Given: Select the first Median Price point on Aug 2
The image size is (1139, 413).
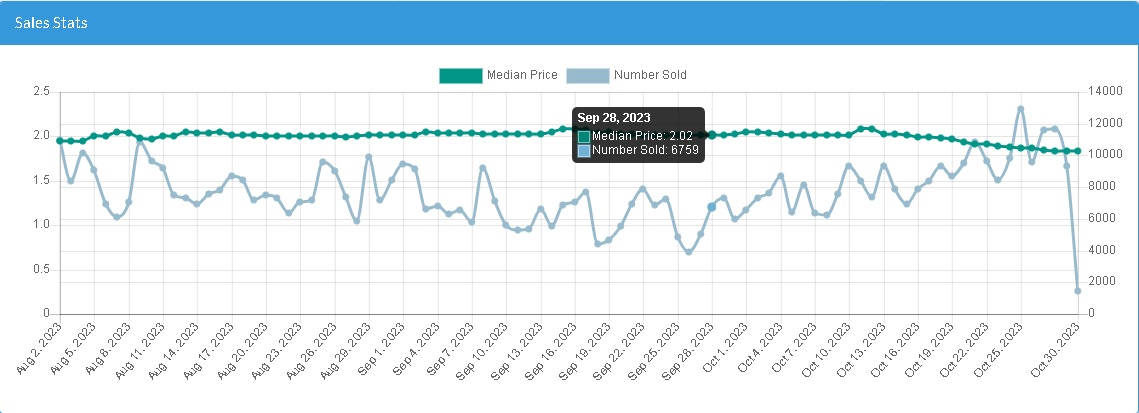Looking at the screenshot, I should pos(60,141).
